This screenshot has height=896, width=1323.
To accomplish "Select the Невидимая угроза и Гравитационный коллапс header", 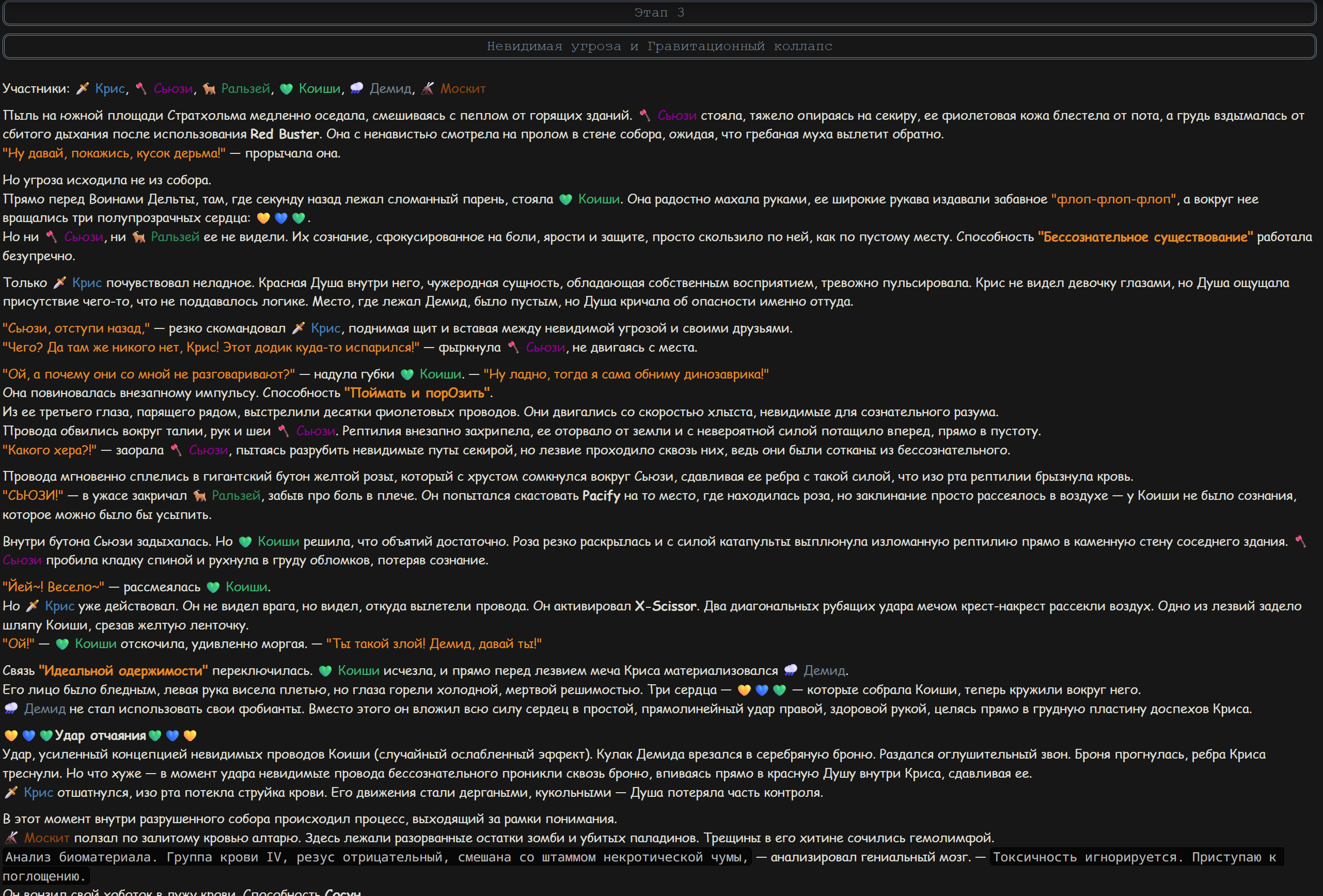I will tap(660, 46).
